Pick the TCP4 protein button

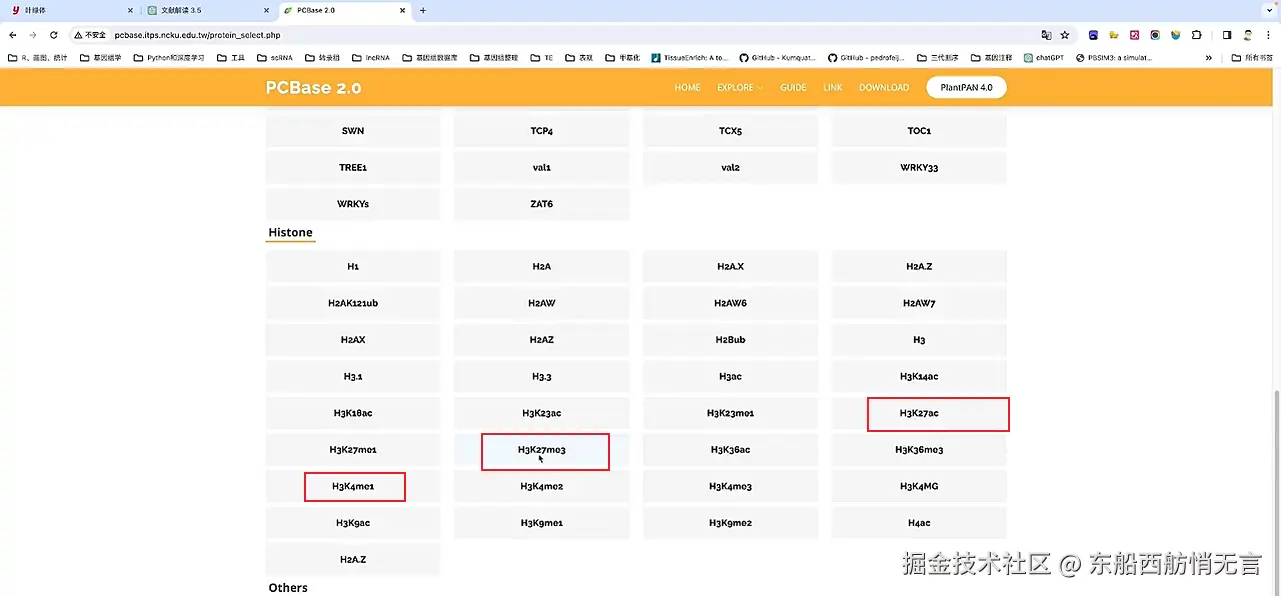[542, 131]
